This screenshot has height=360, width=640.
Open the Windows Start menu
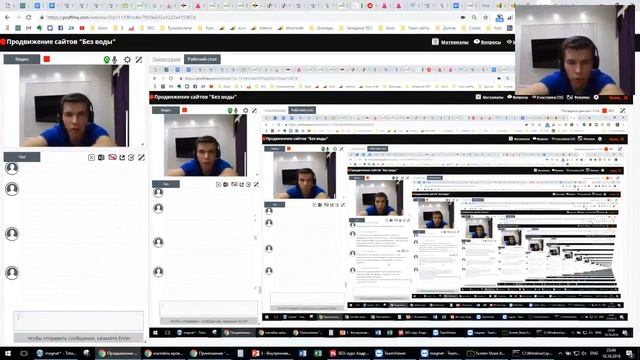[8, 353]
